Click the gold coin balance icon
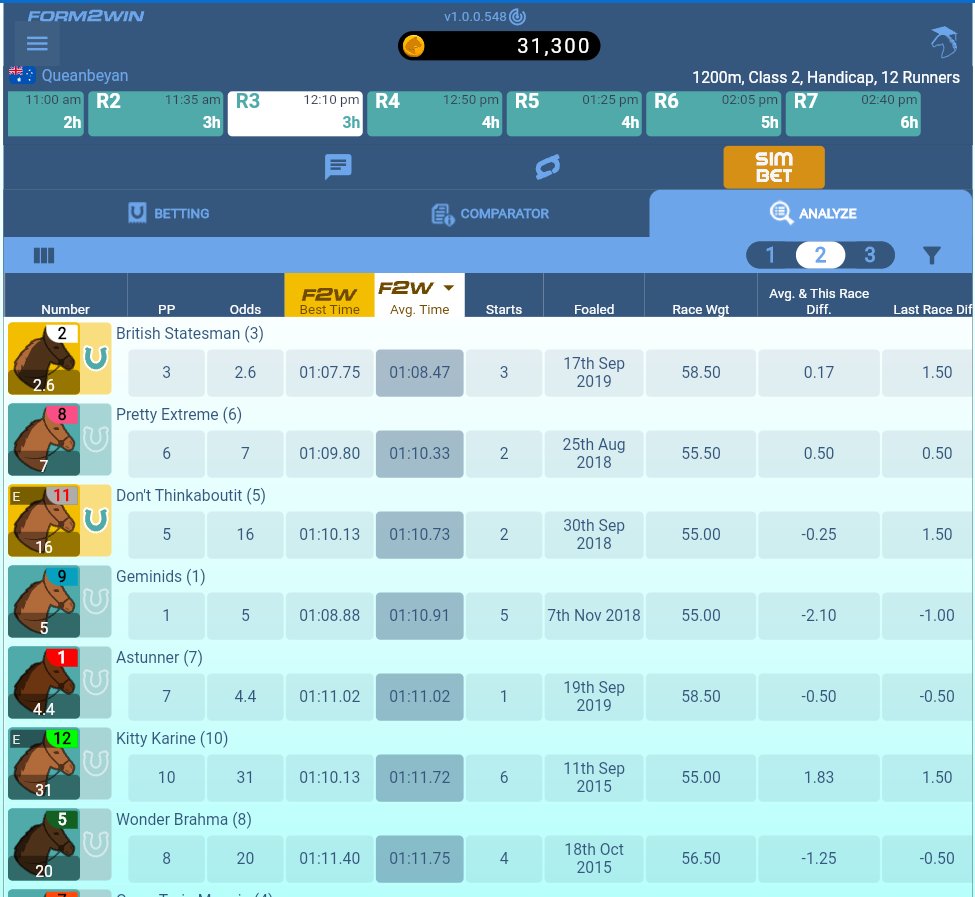Viewport: 975px width, 897px height. click(x=414, y=46)
